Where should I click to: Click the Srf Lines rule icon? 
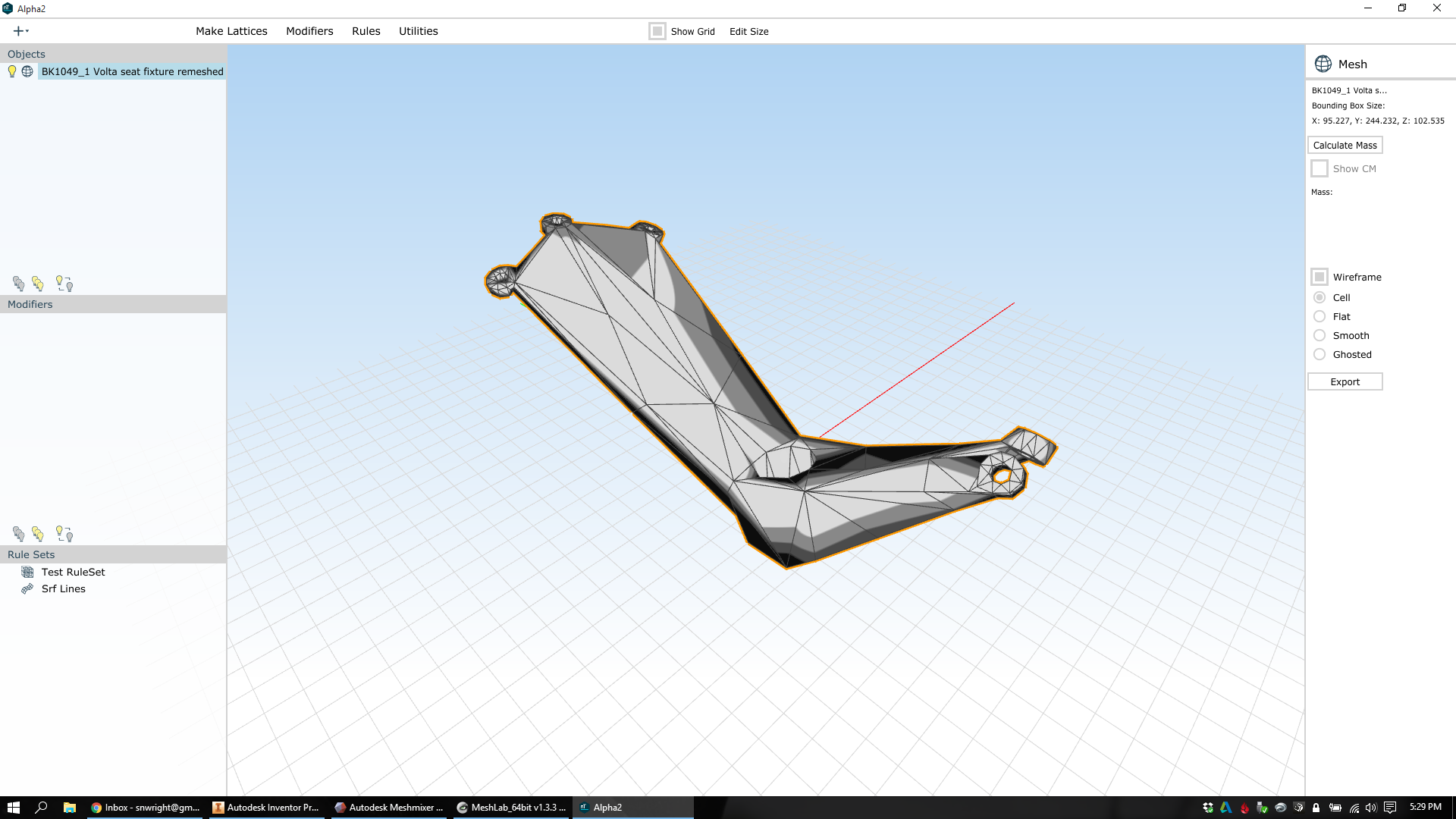tap(27, 588)
